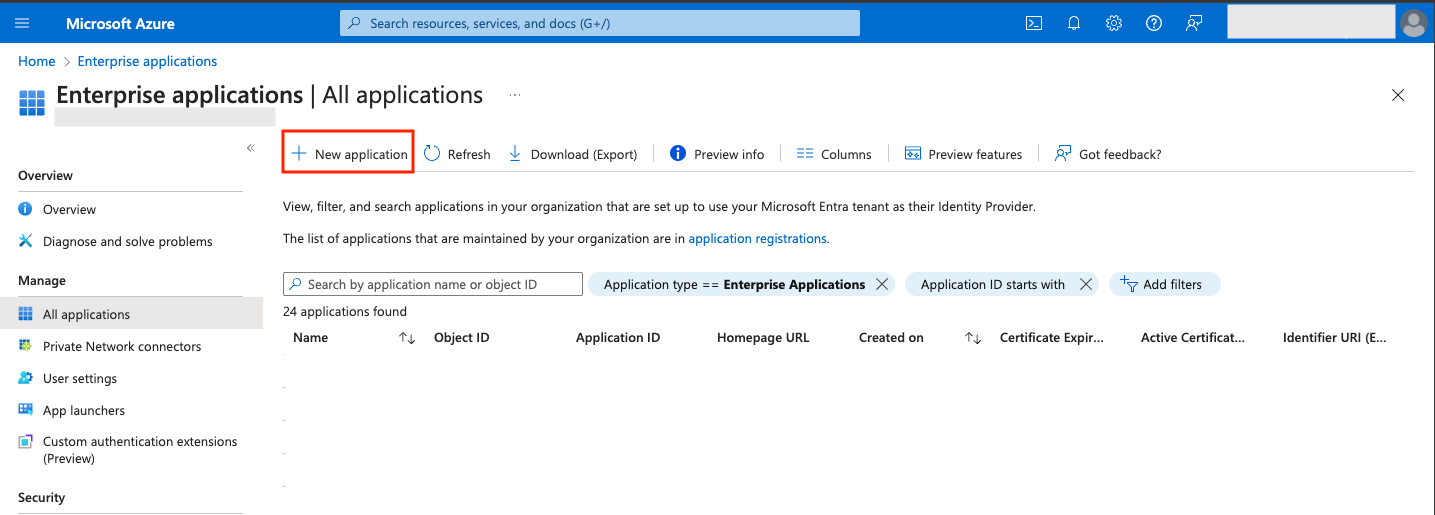Viewport: 1435px width, 515px height.
Task: Click the account avatar icon
Action: point(1414,23)
